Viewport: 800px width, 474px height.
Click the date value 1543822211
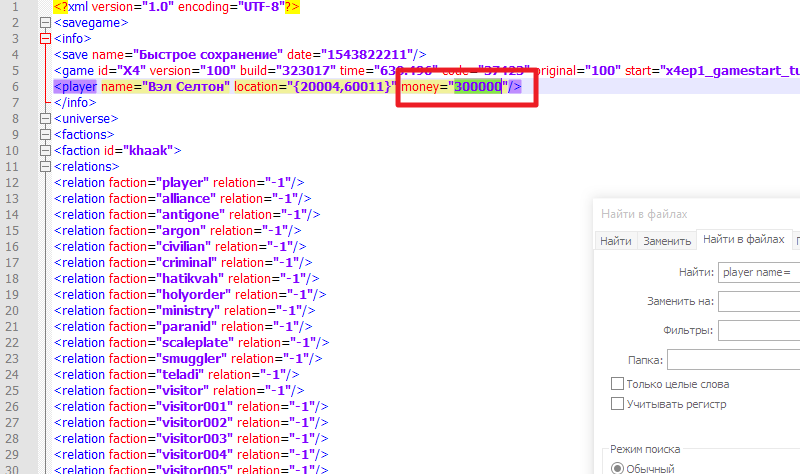(x=367, y=55)
